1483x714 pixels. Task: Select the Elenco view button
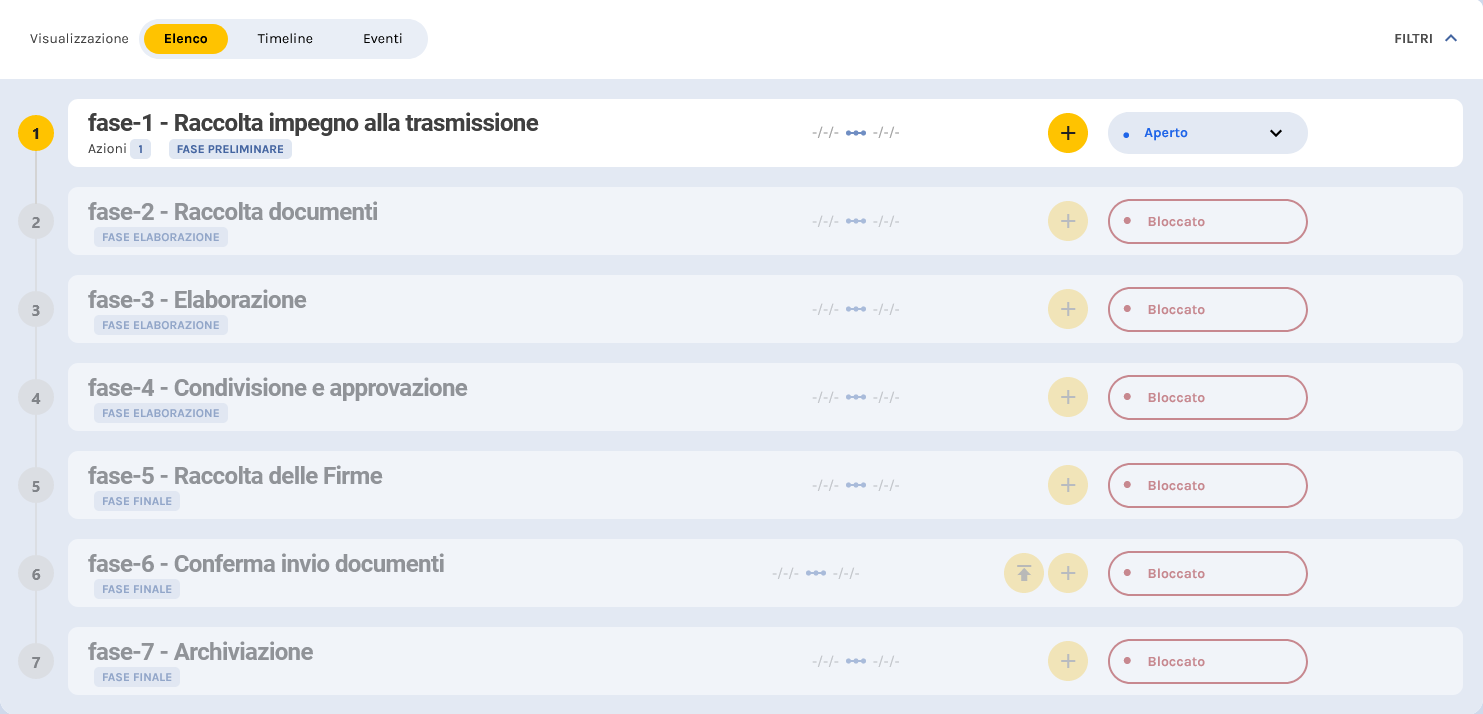click(186, 38)
